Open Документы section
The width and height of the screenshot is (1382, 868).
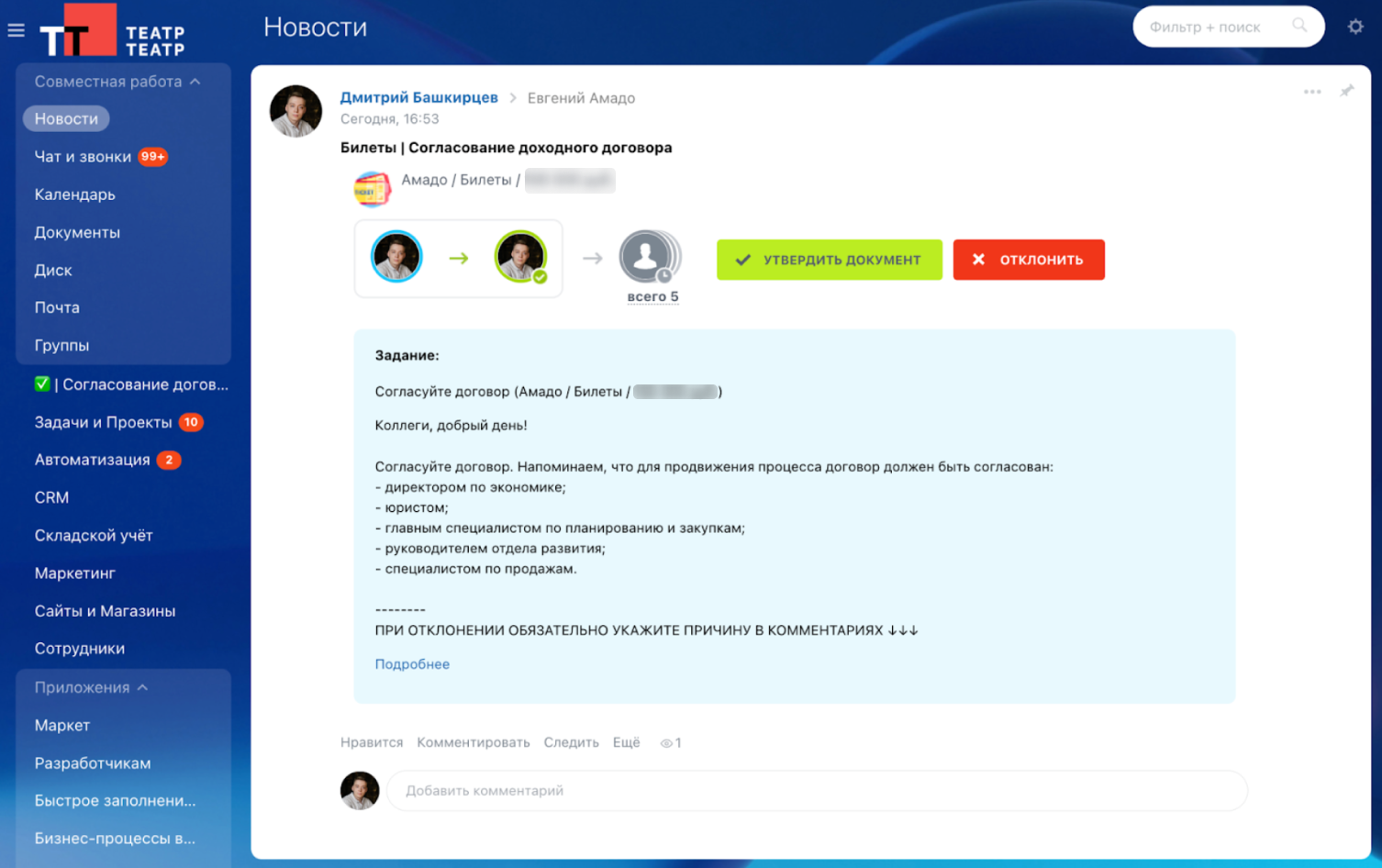coord(77,232)
